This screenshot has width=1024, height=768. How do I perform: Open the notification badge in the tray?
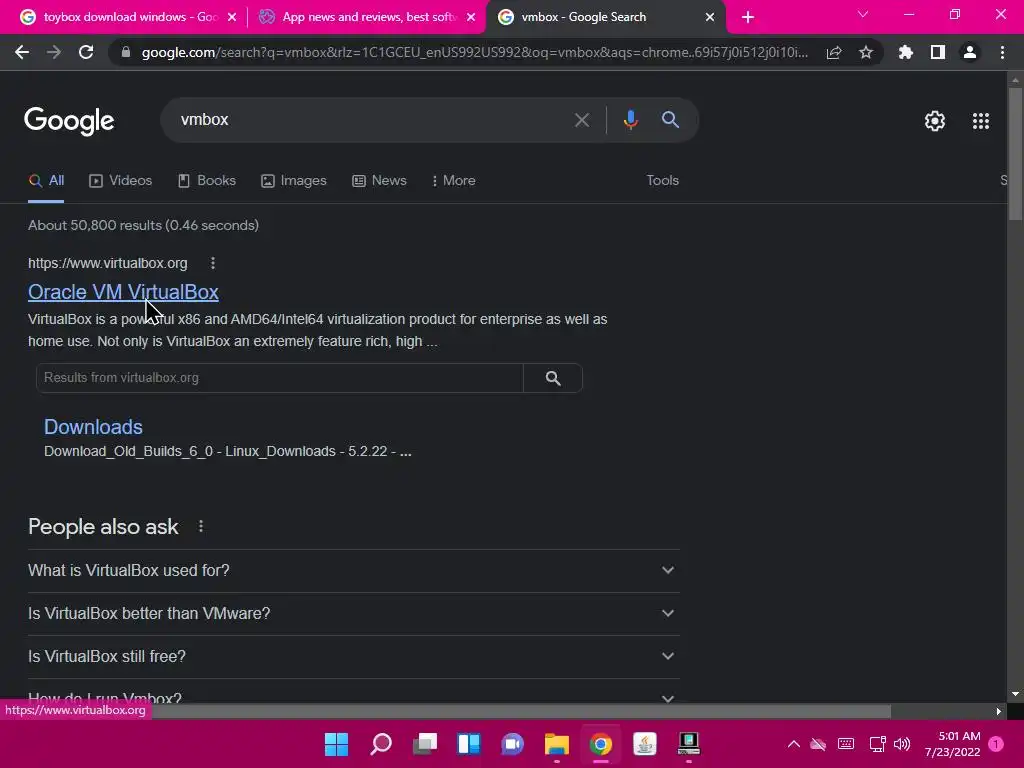point(996,744)
